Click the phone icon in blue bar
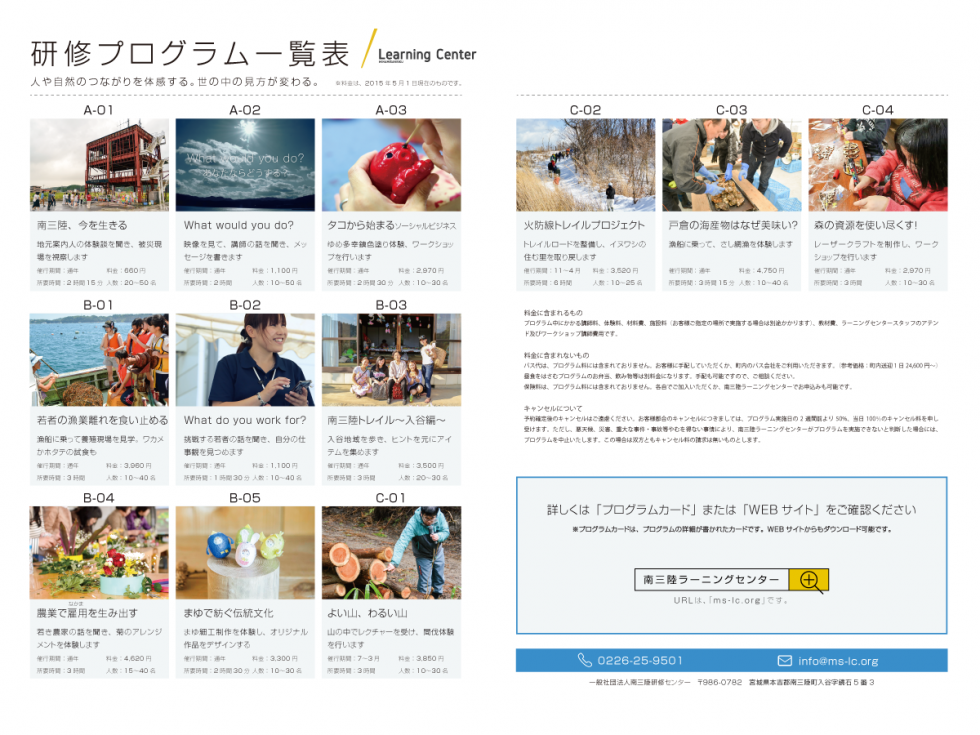 [x=585, y=661]
